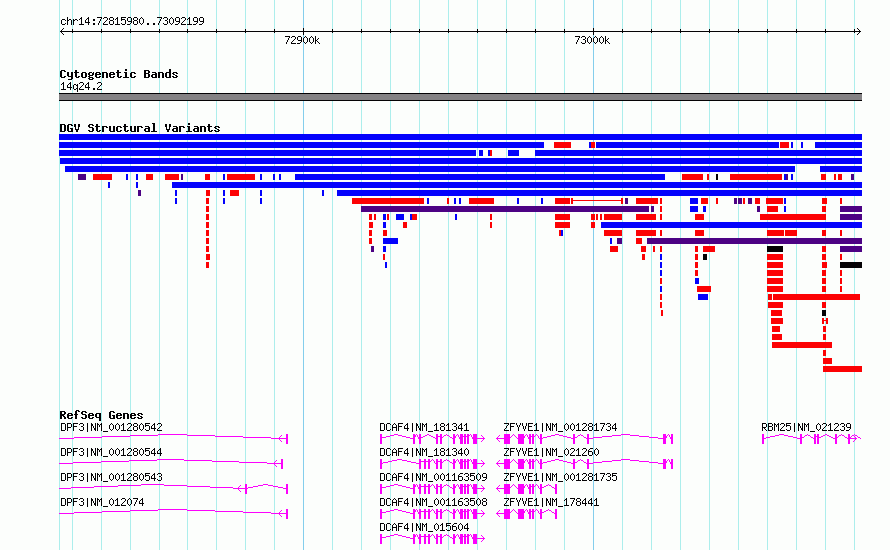890x550 pixels.
Task: Click the gene model under ZFYVE1|NM_001281735
Action: tap(527, 489)
